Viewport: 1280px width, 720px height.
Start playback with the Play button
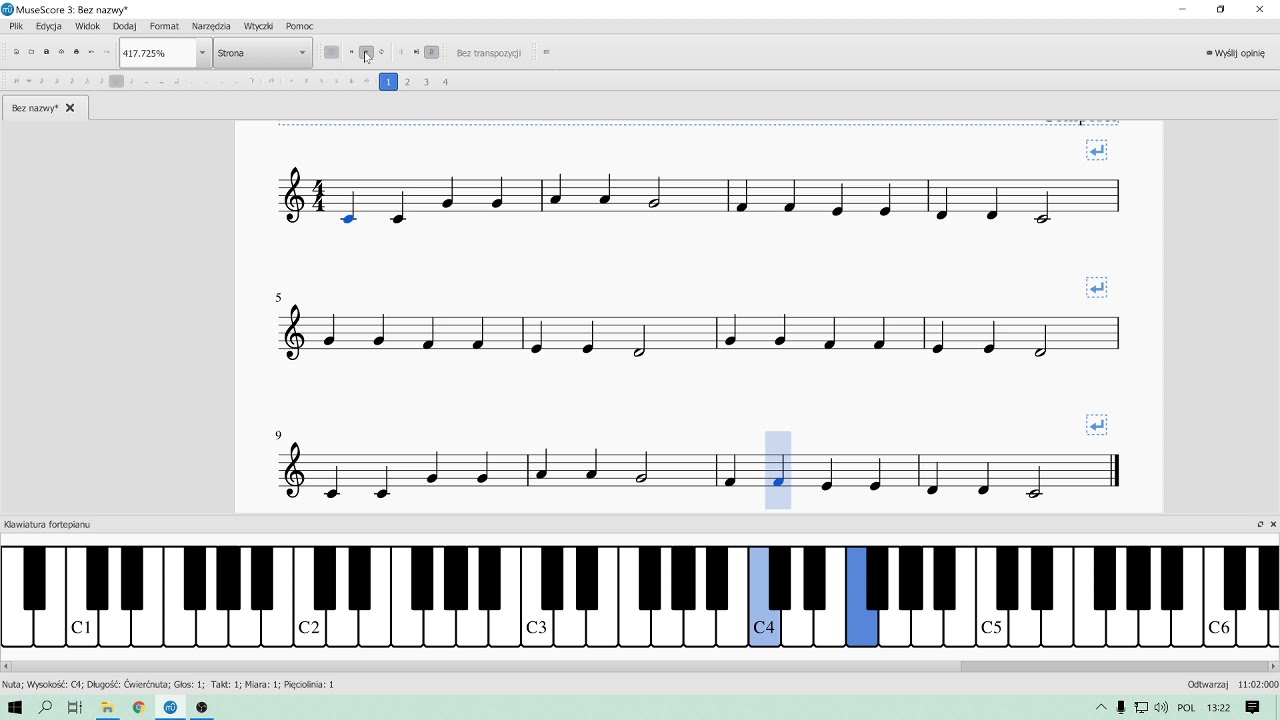tap(367, 52)
